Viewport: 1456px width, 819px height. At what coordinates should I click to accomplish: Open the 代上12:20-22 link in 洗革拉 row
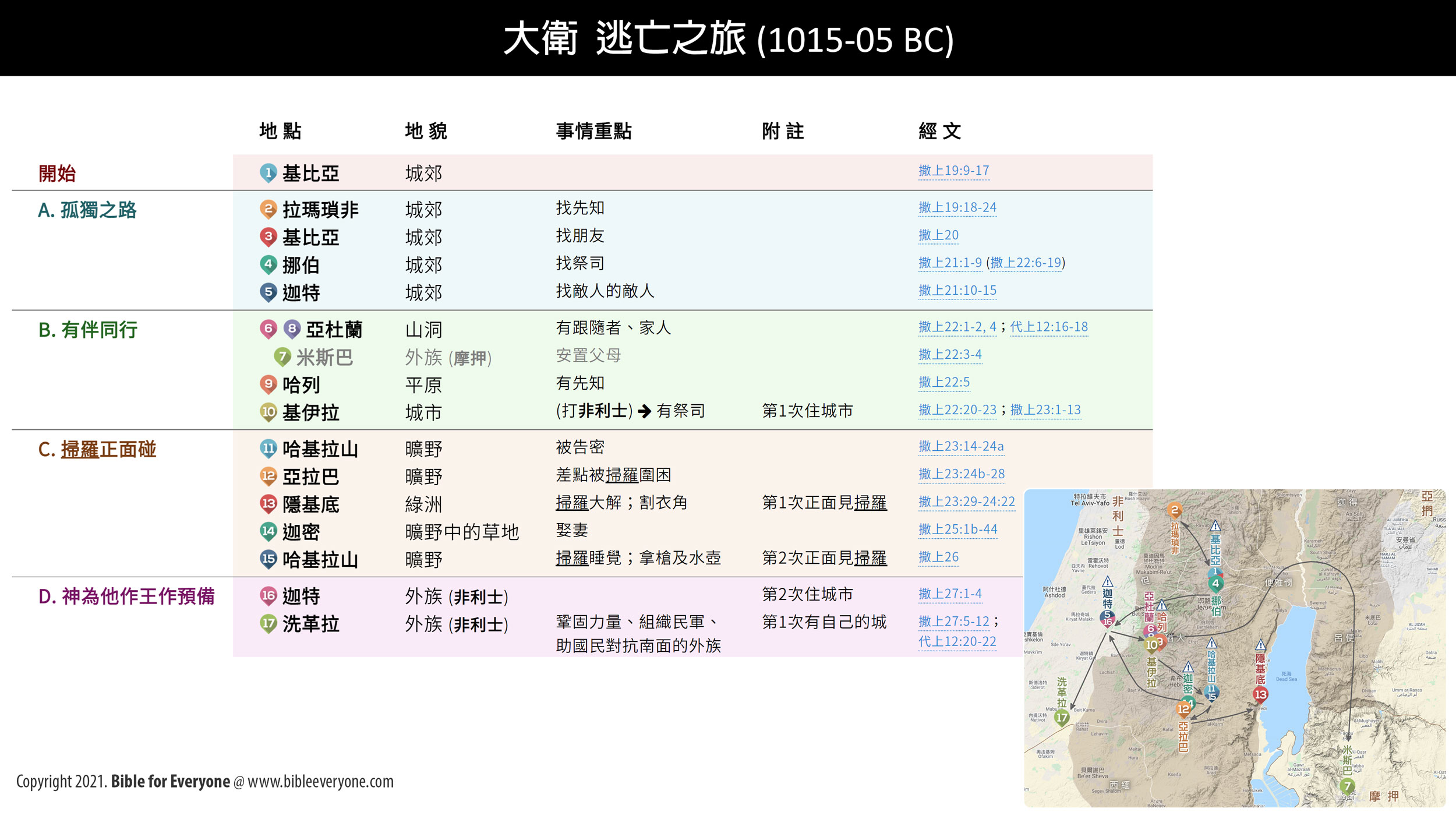(x=957, y=641)
